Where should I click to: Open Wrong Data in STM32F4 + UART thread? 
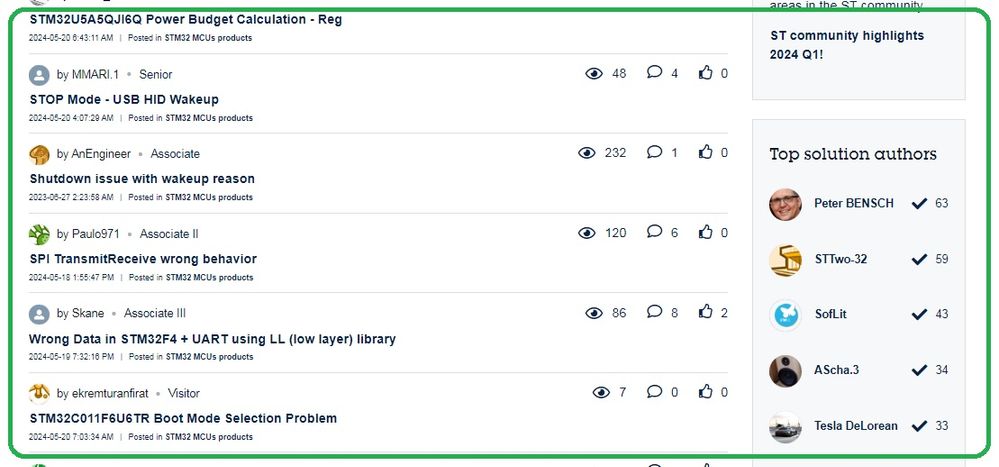click(x=212, y=339)
